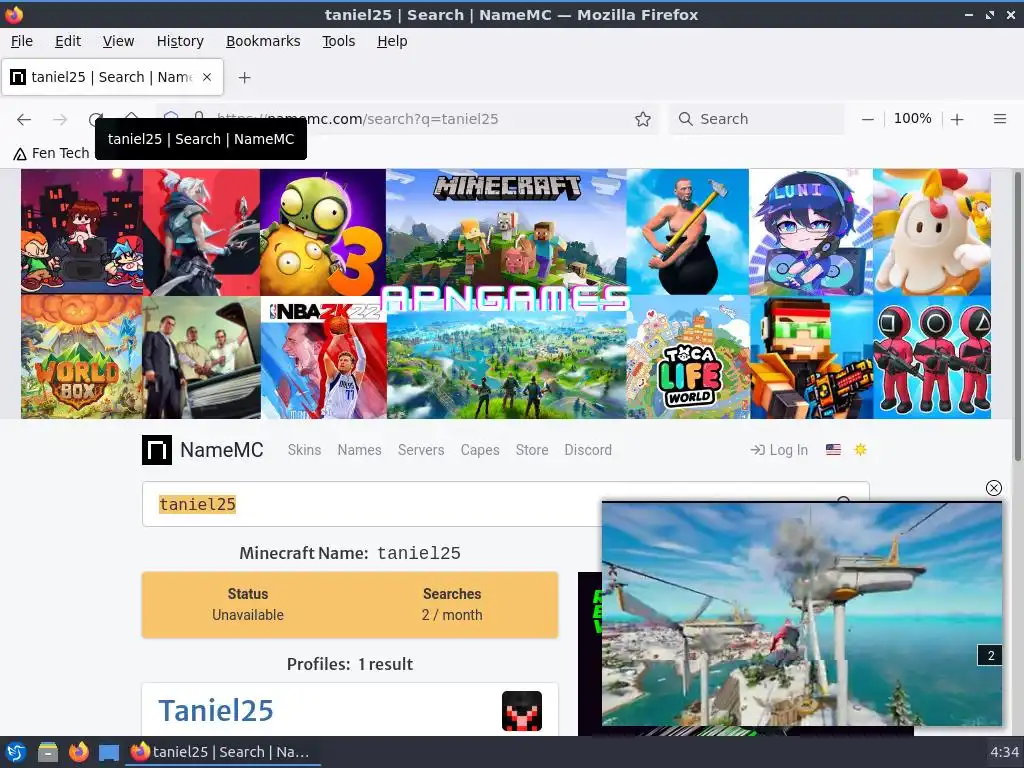
Task: Open the Firefox hamburger menu
Action: tap(999, 119)
